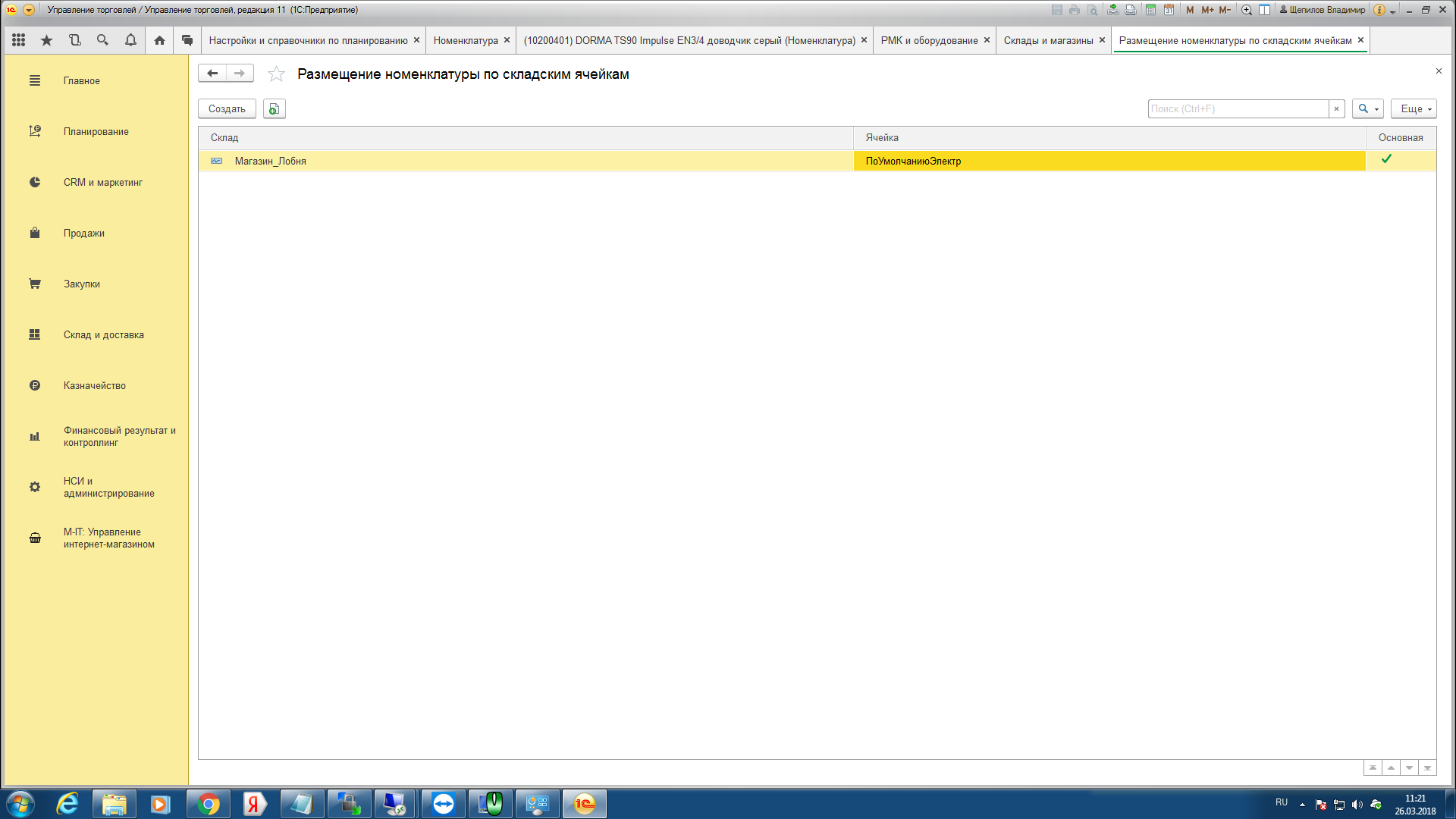Viewport: 1456px width, 819px height.
Task: Open the sections menu grid icon
Action: point(19,40)
